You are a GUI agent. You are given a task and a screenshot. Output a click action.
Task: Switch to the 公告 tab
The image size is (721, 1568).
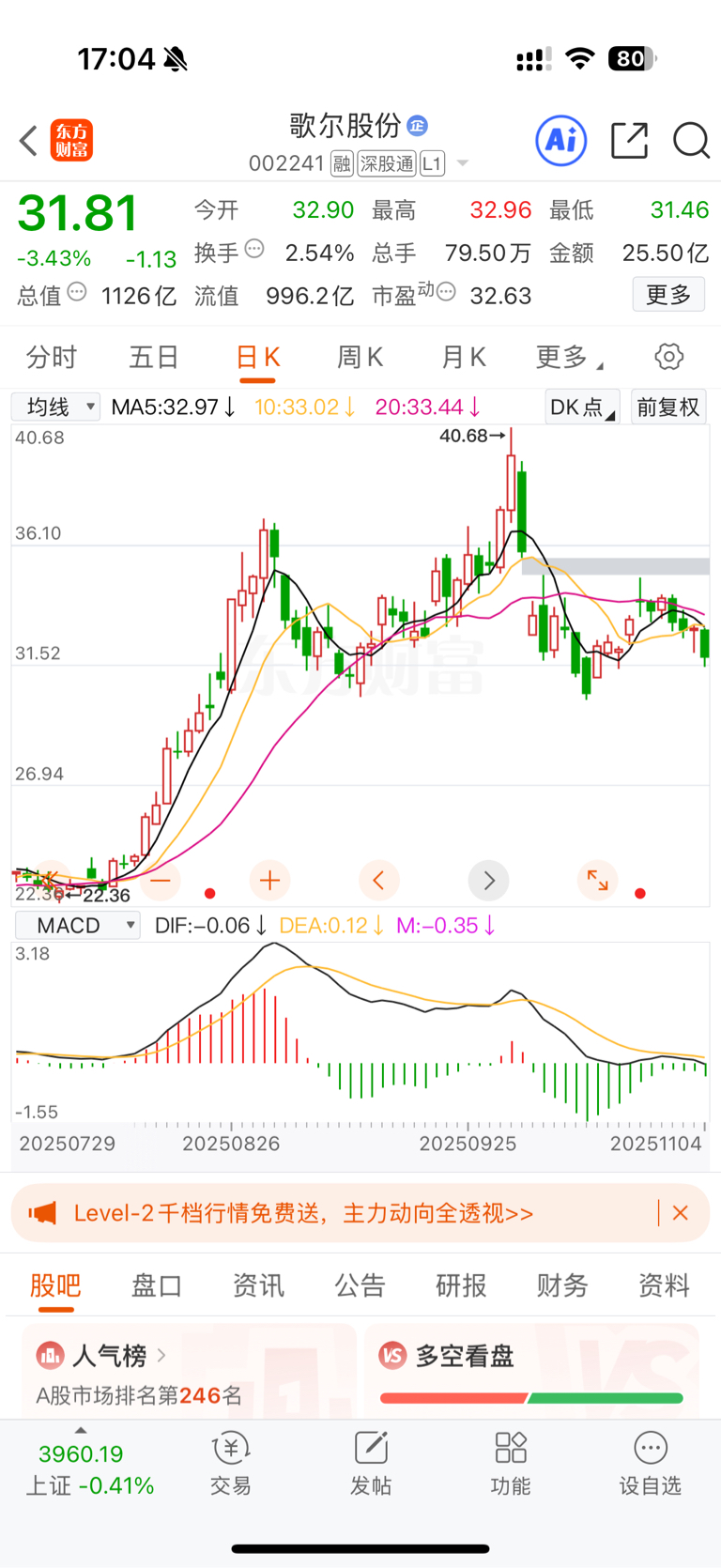[x=360, y=1285]
